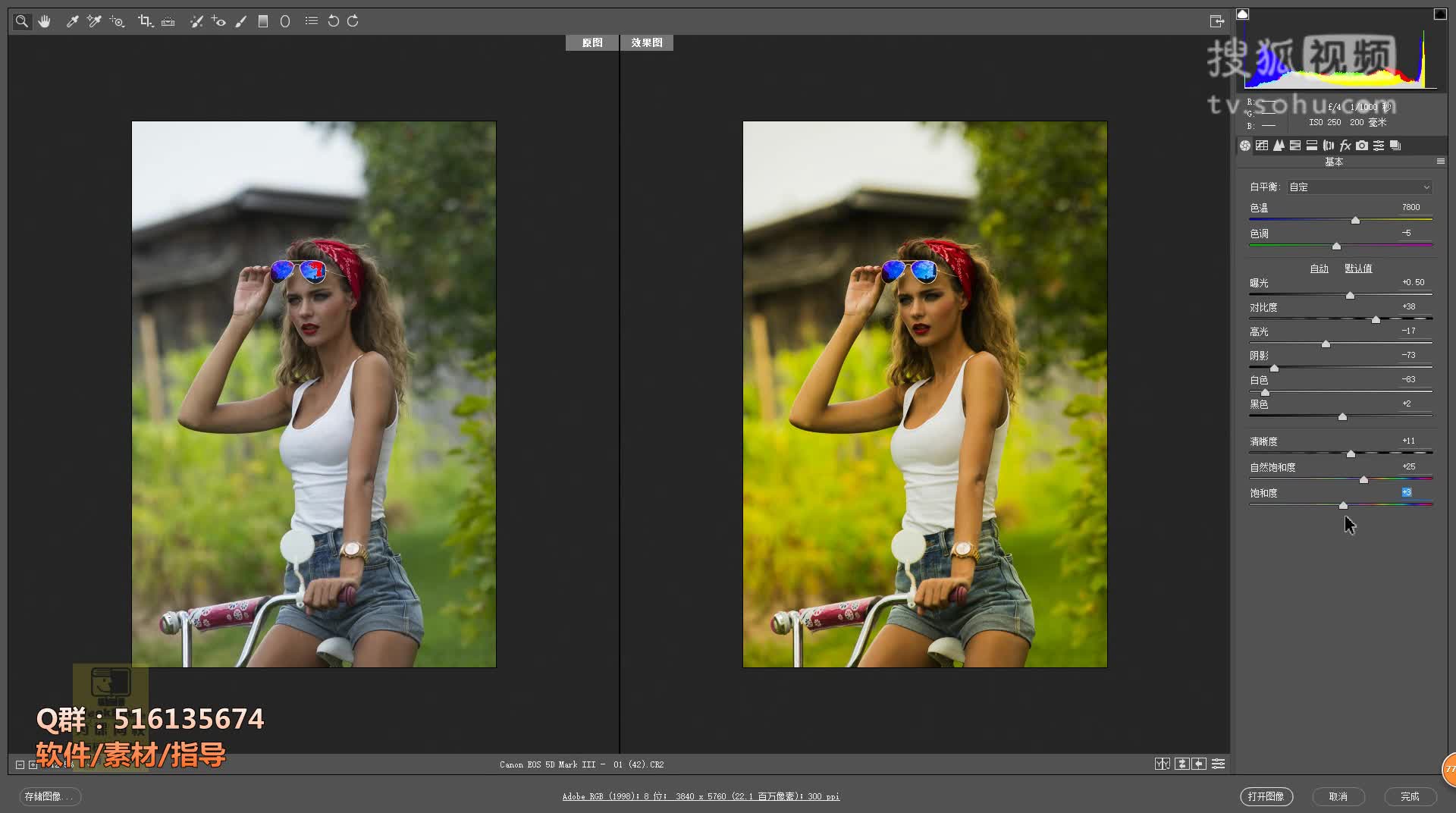Adjust the 阴影 shadows slider handle
The width and height of the screenshot is (1456, 813).
point(1275,369)
